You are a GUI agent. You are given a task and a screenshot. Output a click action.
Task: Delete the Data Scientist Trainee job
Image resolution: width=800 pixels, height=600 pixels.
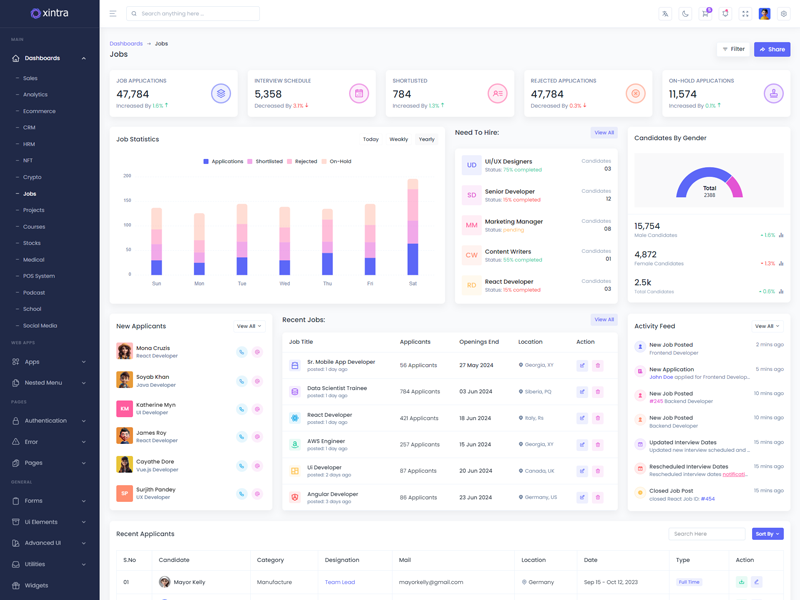point(598,392)
